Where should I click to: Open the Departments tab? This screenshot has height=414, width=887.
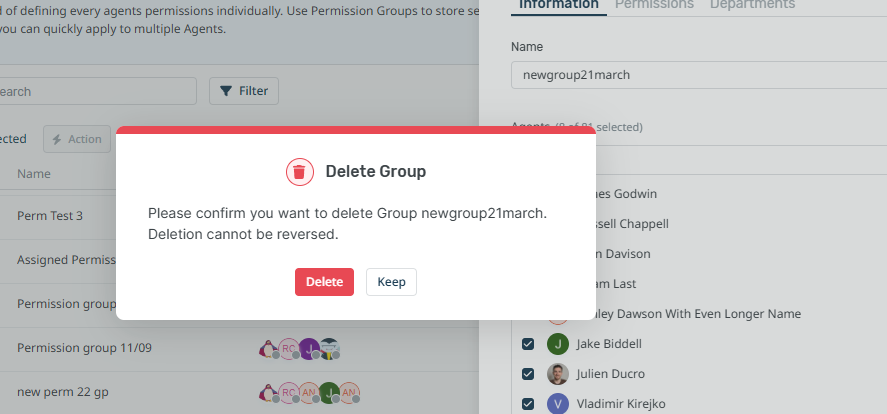(752, 5)
